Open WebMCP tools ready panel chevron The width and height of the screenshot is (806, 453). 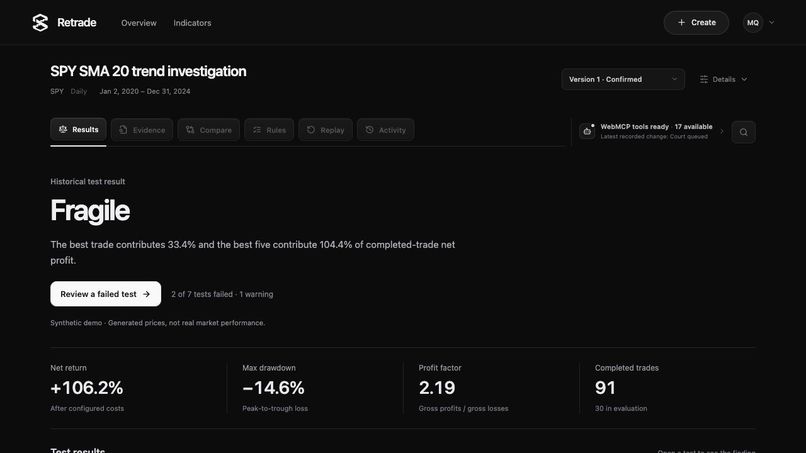(x=722, y=132)
